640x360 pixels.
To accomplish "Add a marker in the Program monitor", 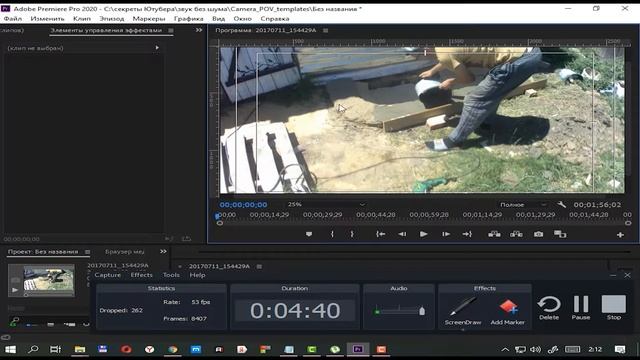I will [309, 234].
